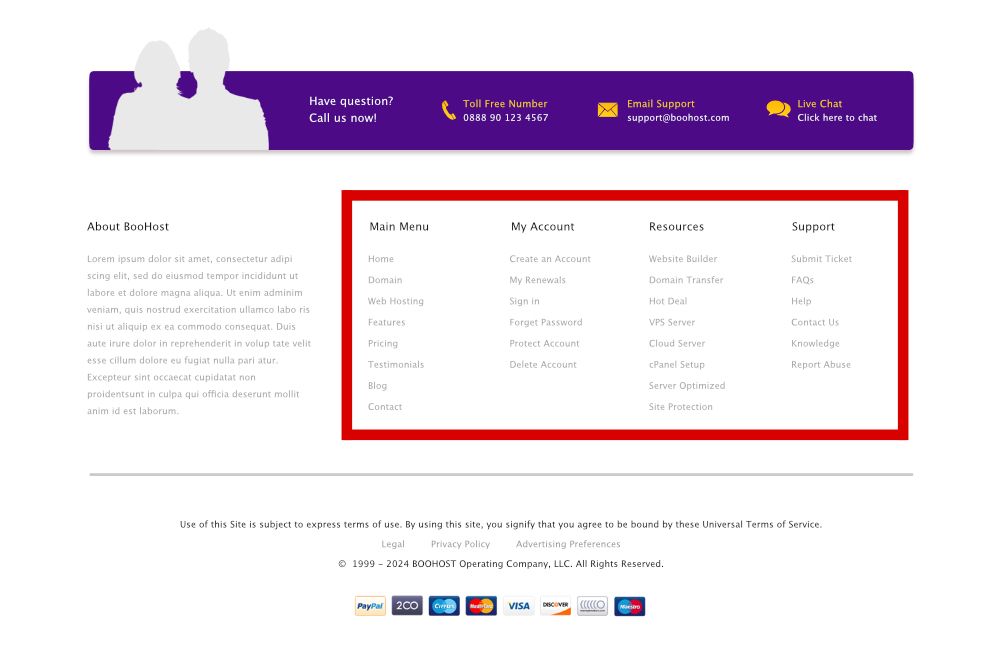Open the Forget Password link under My Account
1000x645 pixels.
point(545,322)
